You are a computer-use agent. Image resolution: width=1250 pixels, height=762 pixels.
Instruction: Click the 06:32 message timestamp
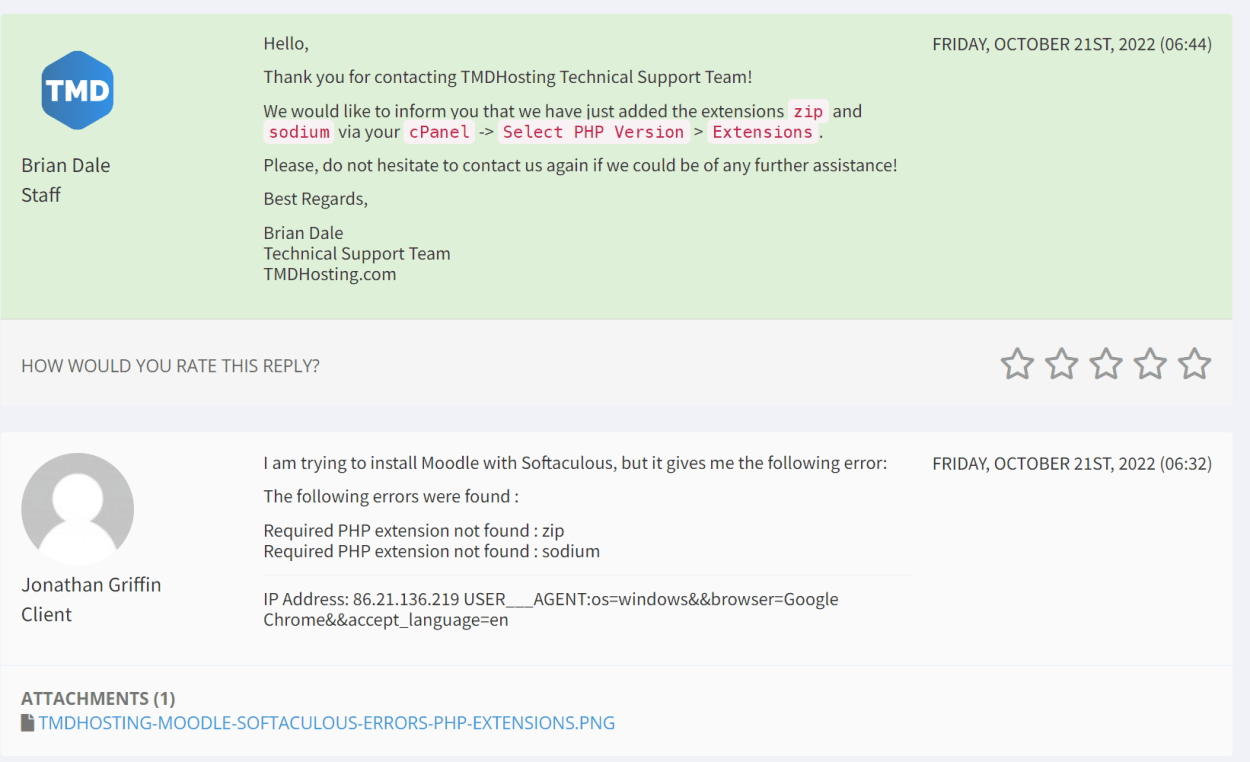[1072, 464]
